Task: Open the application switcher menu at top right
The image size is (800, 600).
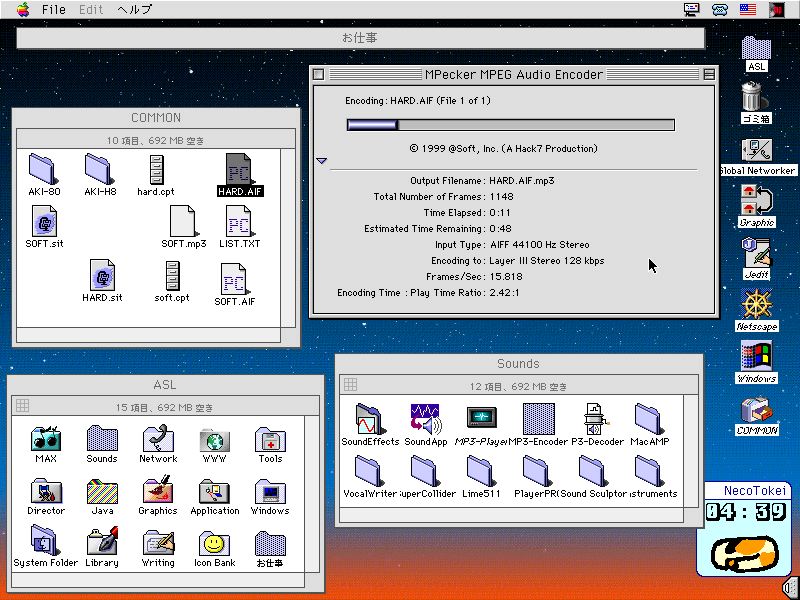Action: pyautogui.click(x=775, y=9)
